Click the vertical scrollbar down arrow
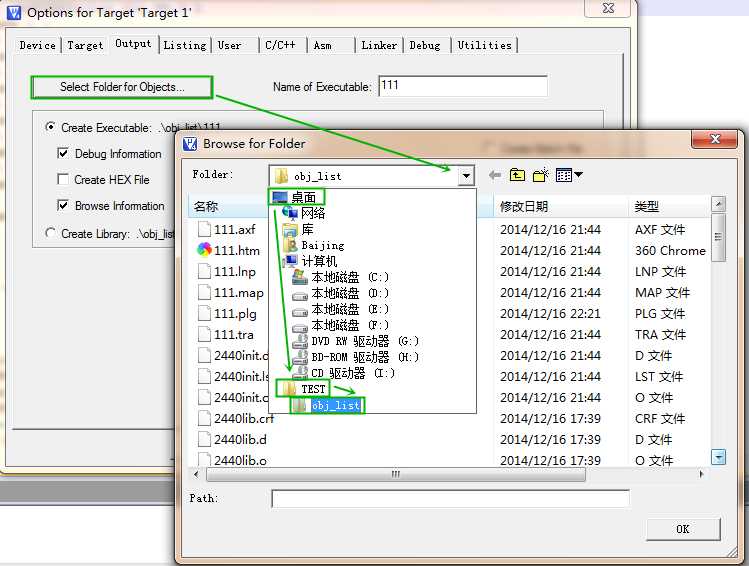The width and height of the screenshot is (749, 566). coord(718,457)
